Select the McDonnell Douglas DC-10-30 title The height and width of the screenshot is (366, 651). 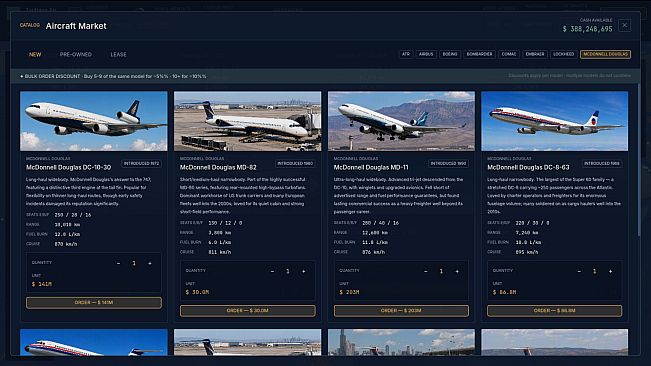pyautogui.click(x=69, y=167)
